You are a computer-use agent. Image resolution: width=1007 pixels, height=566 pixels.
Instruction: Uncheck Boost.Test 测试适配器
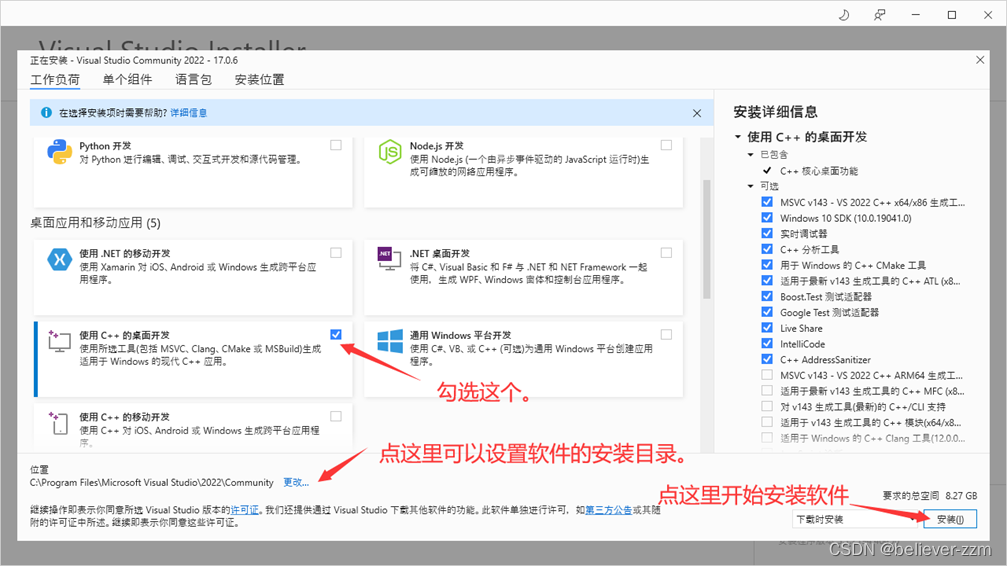[x=767, y=296]
